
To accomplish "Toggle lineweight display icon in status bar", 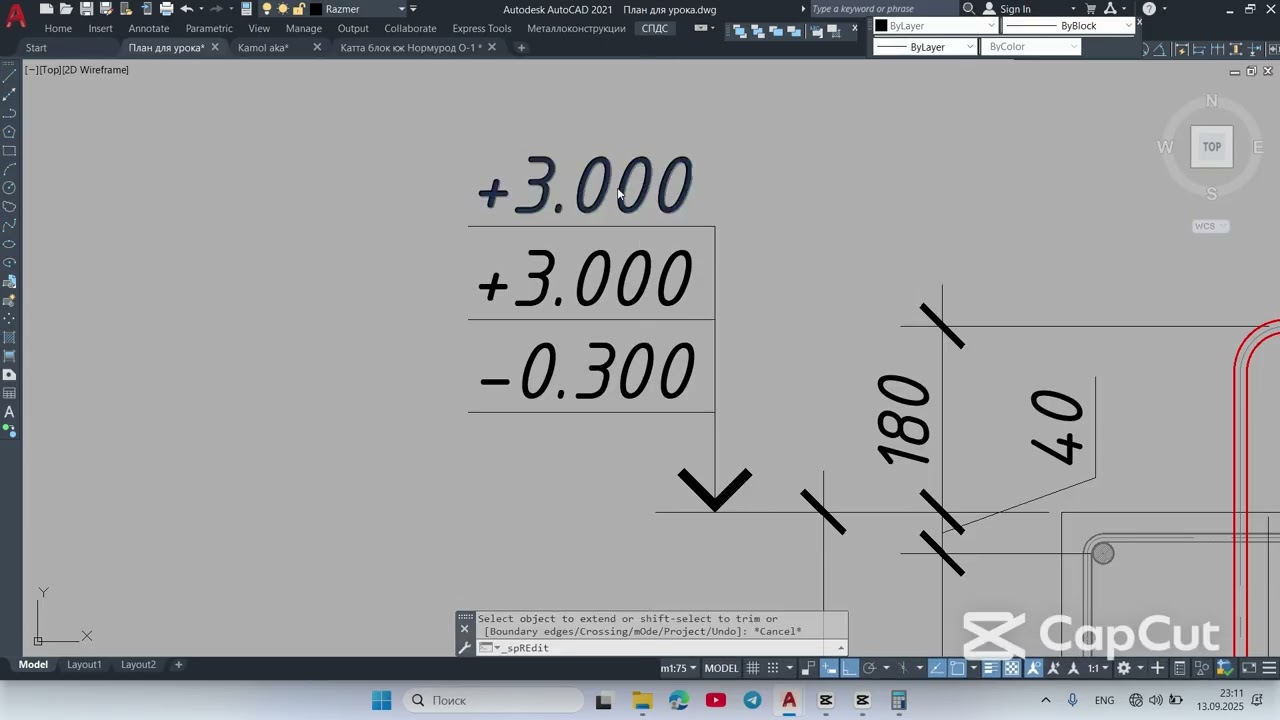I will click(x=991, y=668).
